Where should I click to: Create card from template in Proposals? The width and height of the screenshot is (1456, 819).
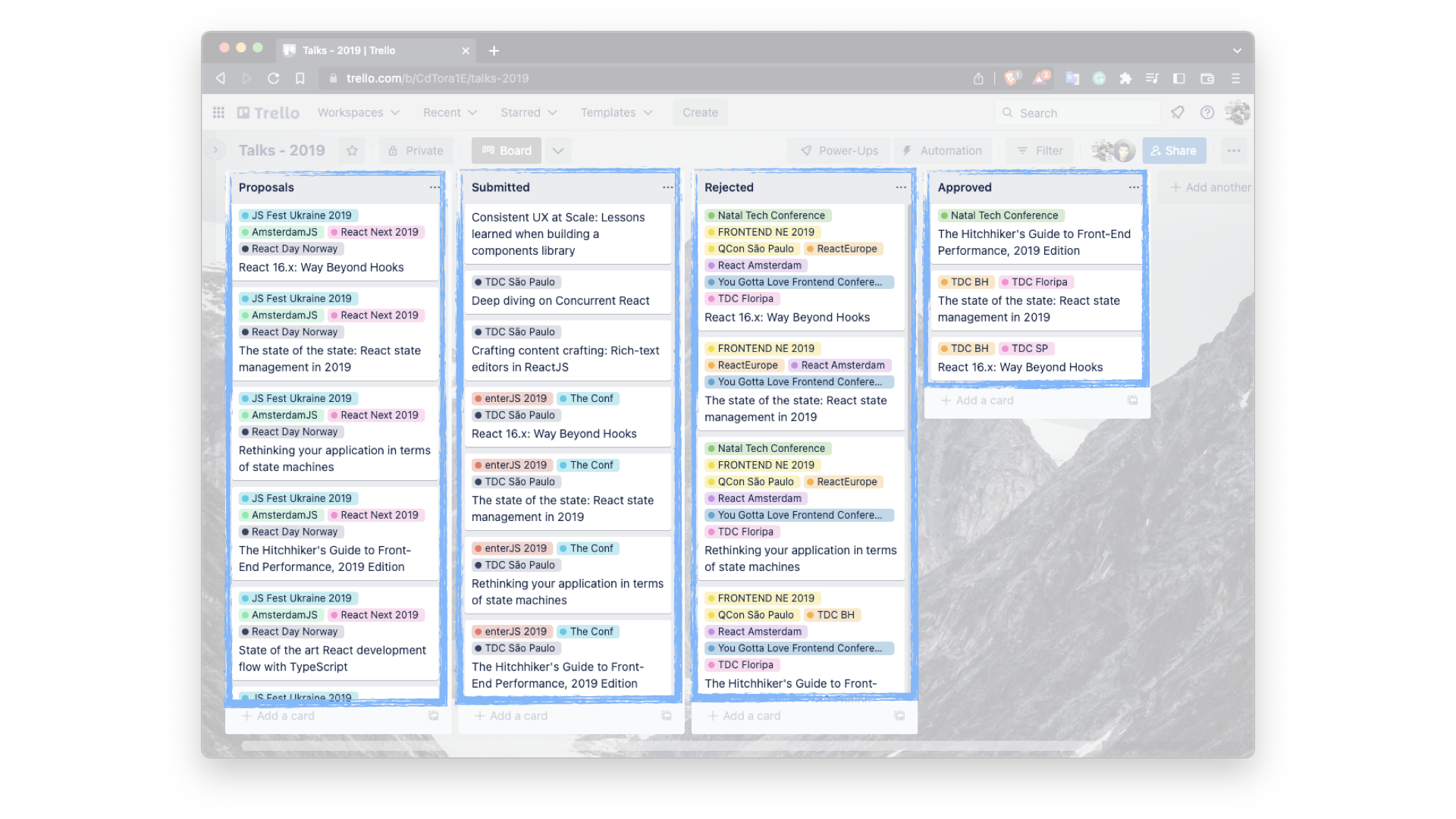click(x=434, y=716)
